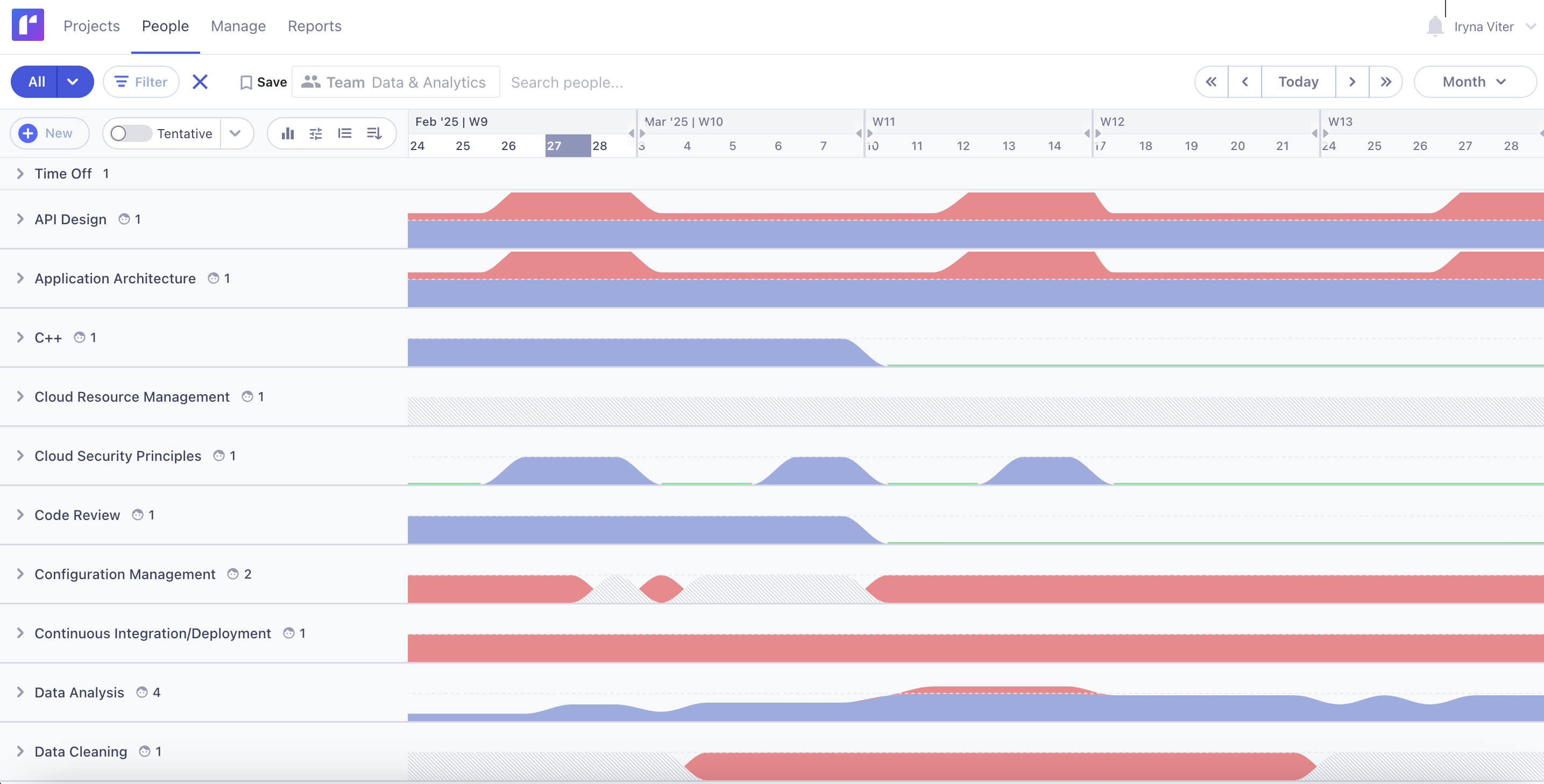Screen dimensions: 1544x784
Task: Open the sliders adjustment icon
Action: pyautogui.click(x=316, y=133)
